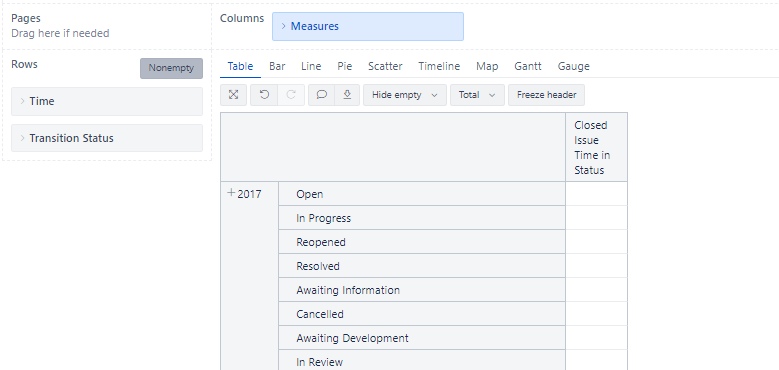Click the value cell for Resolved row
The image size is (779, 370).
tap(596, 266)
